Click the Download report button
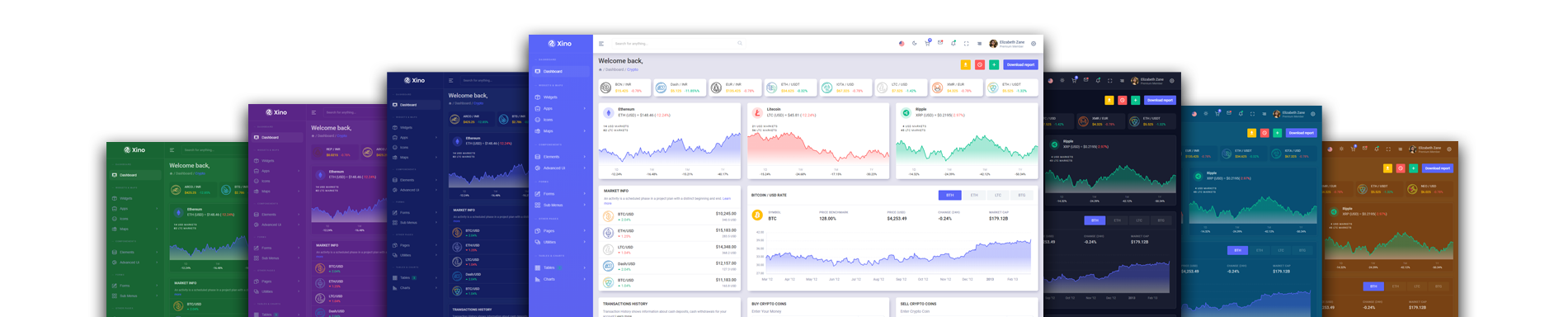Viewport: 1568px width, 317px height. click(1020, 64)
